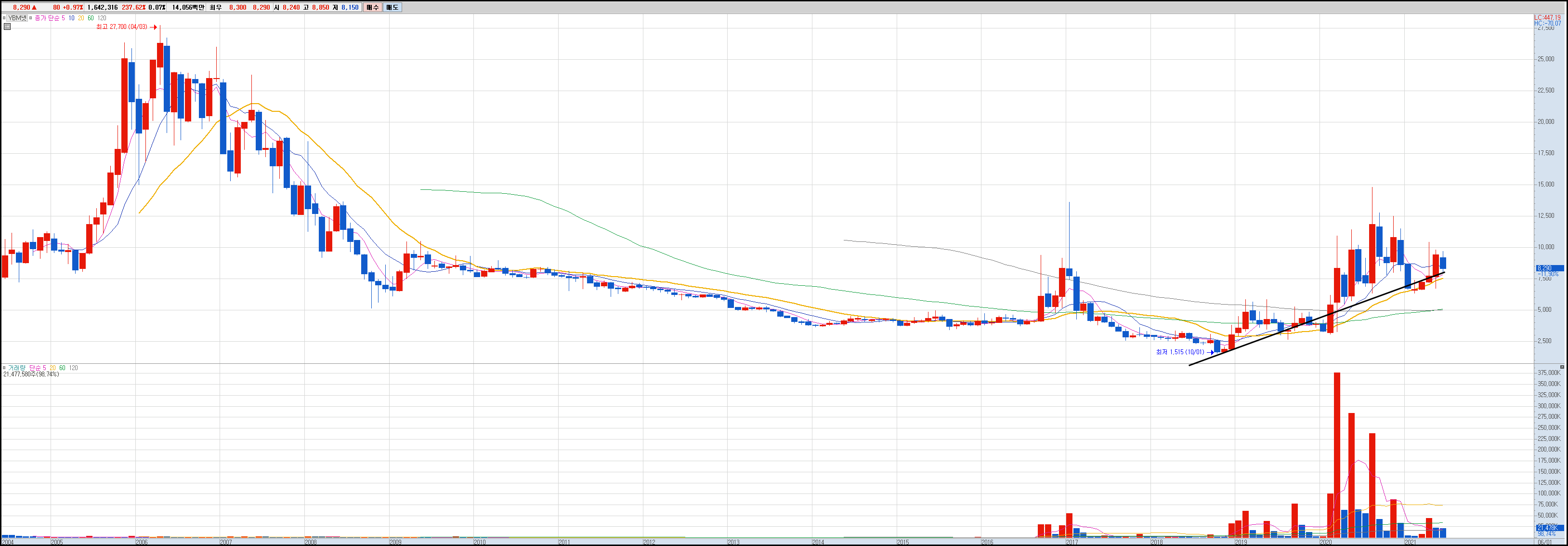Viewport: 1568px width, 546px height.
Task: Click the 21,478K volume tag on volume axis
Action: 1549,528
